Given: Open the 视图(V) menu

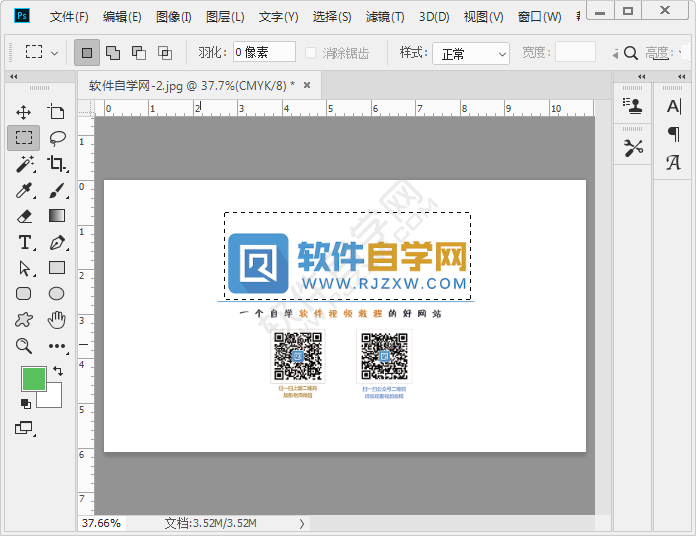Looking at the screenshot, I should point(483,17).
